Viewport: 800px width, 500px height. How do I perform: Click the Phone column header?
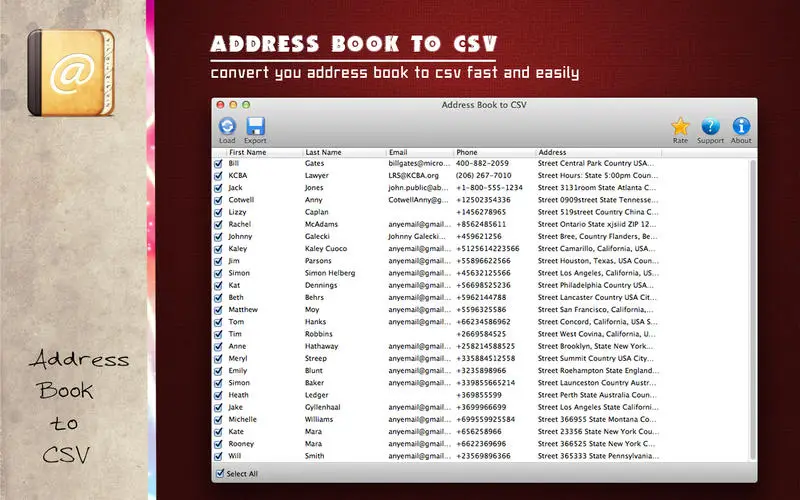494,152
